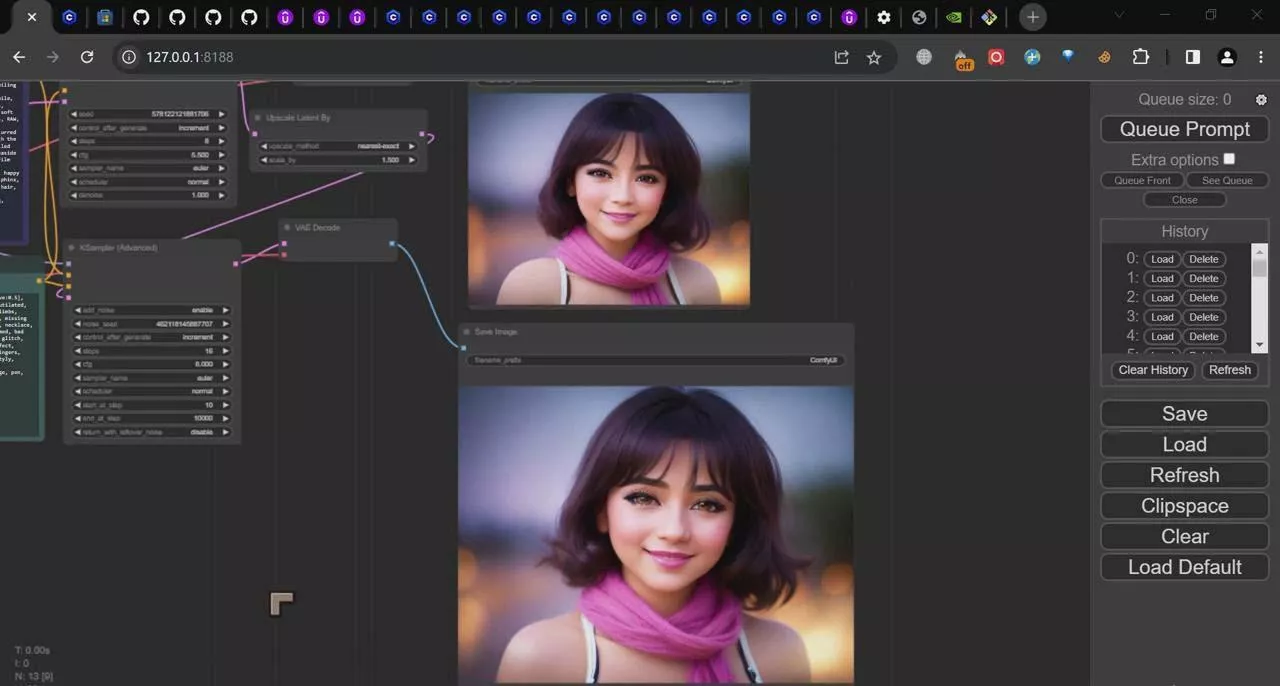Enable the Extra options checkbox
Viewport: 1280px width, 686px height.
pos(1229,158)
